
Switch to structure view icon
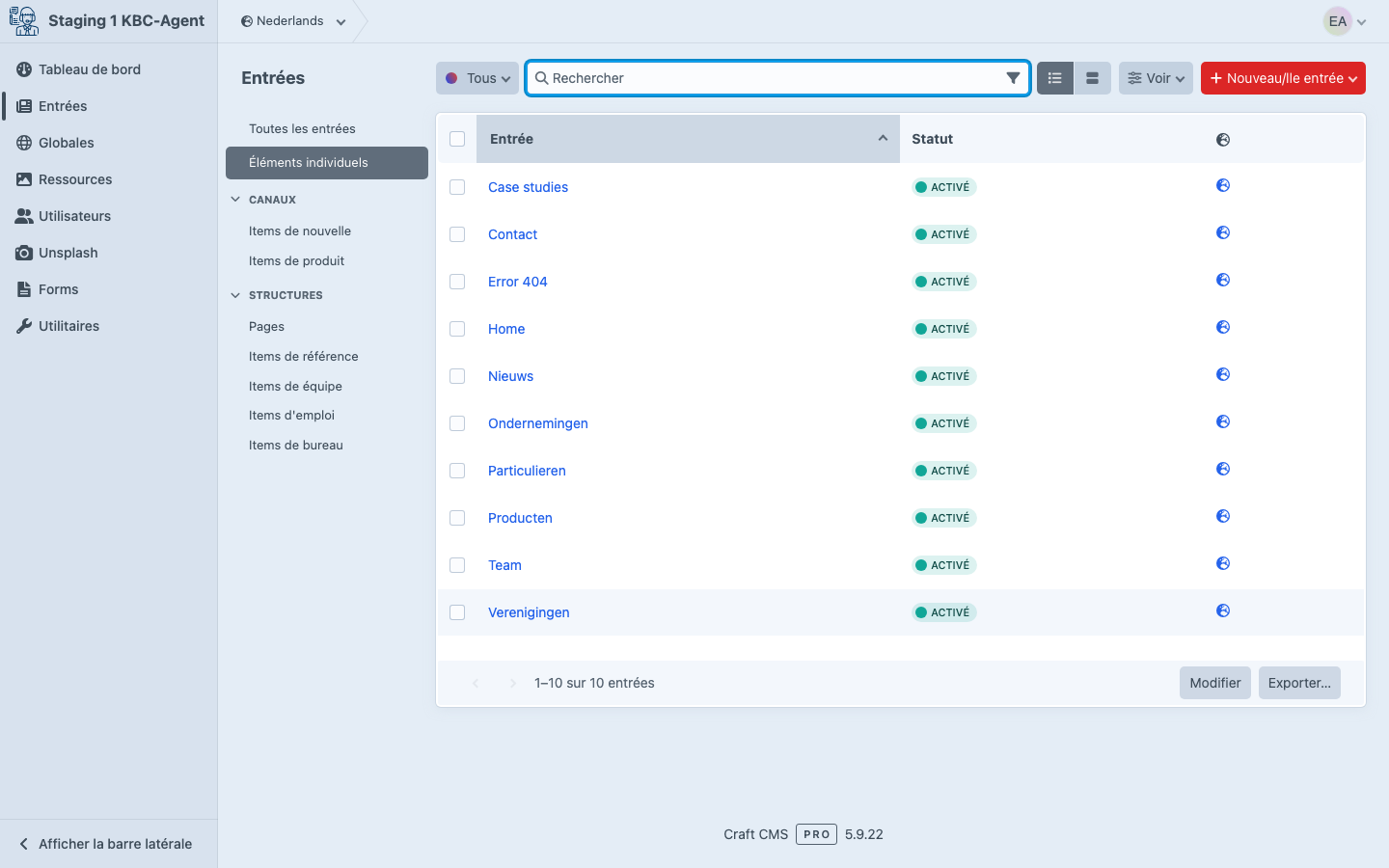click(x=1092, y=78)
